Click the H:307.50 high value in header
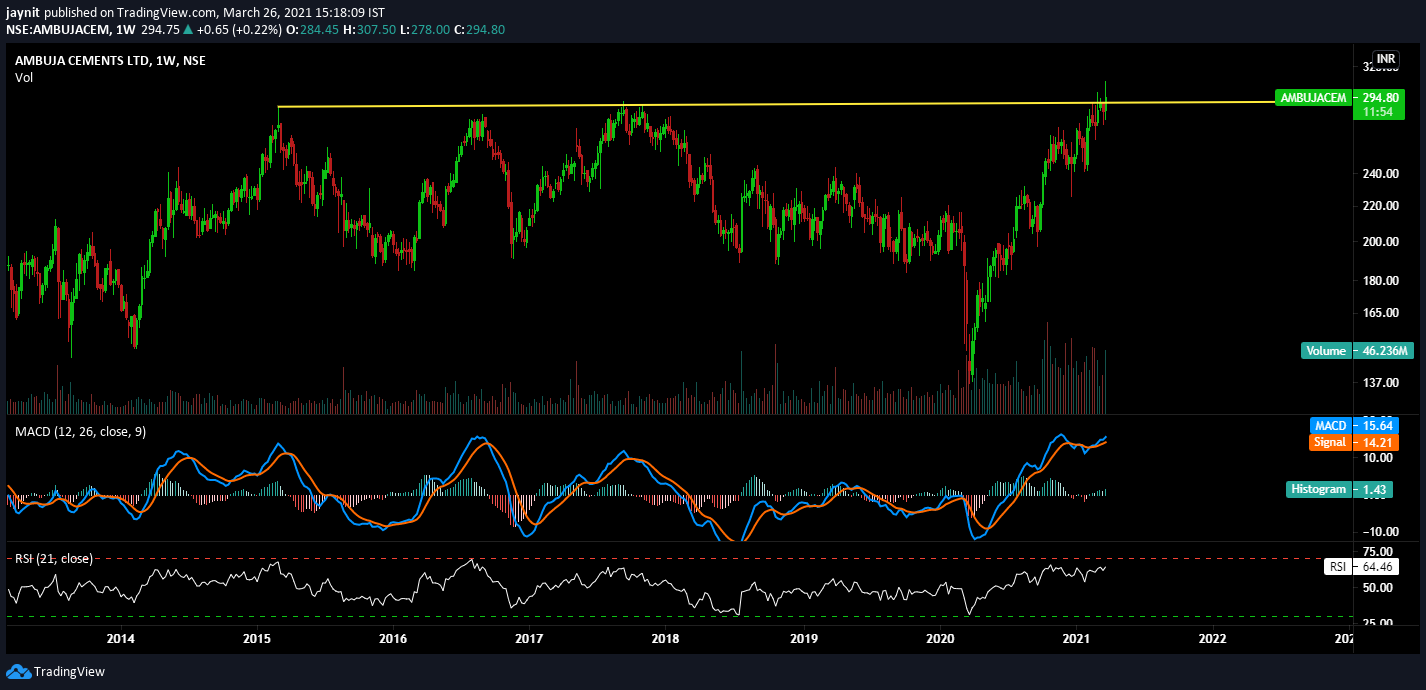Screen dimensions: 1426x690 369,30
